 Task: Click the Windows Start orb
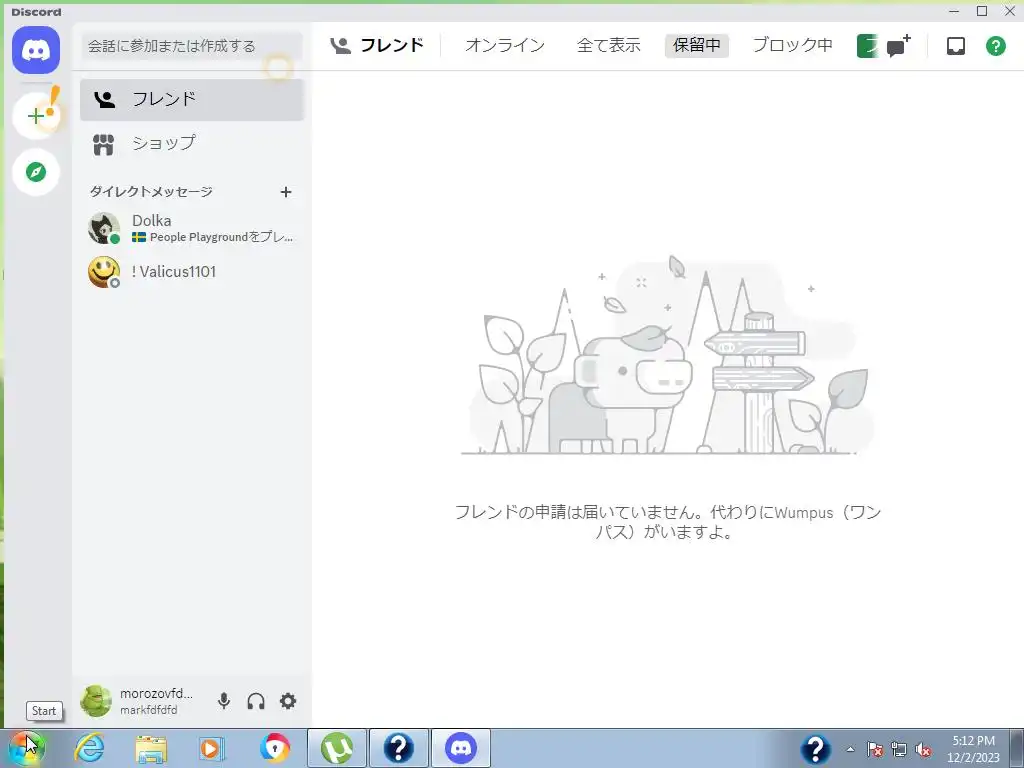pyautogui.click(x=25, y=748)
